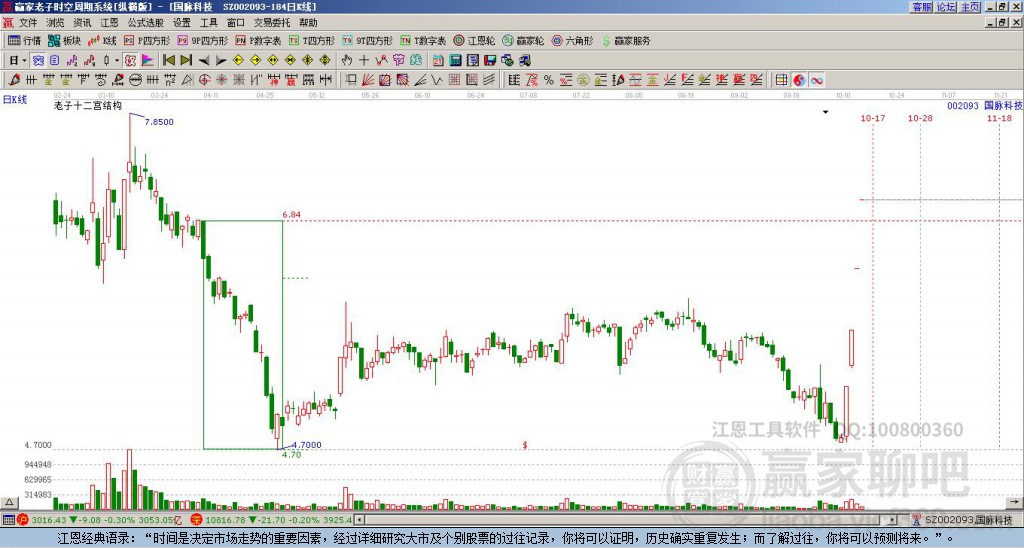Toggle the infinity symbol button
Image resolution: width=1024 pixels, height=548 pixels.
click(817, 80)
